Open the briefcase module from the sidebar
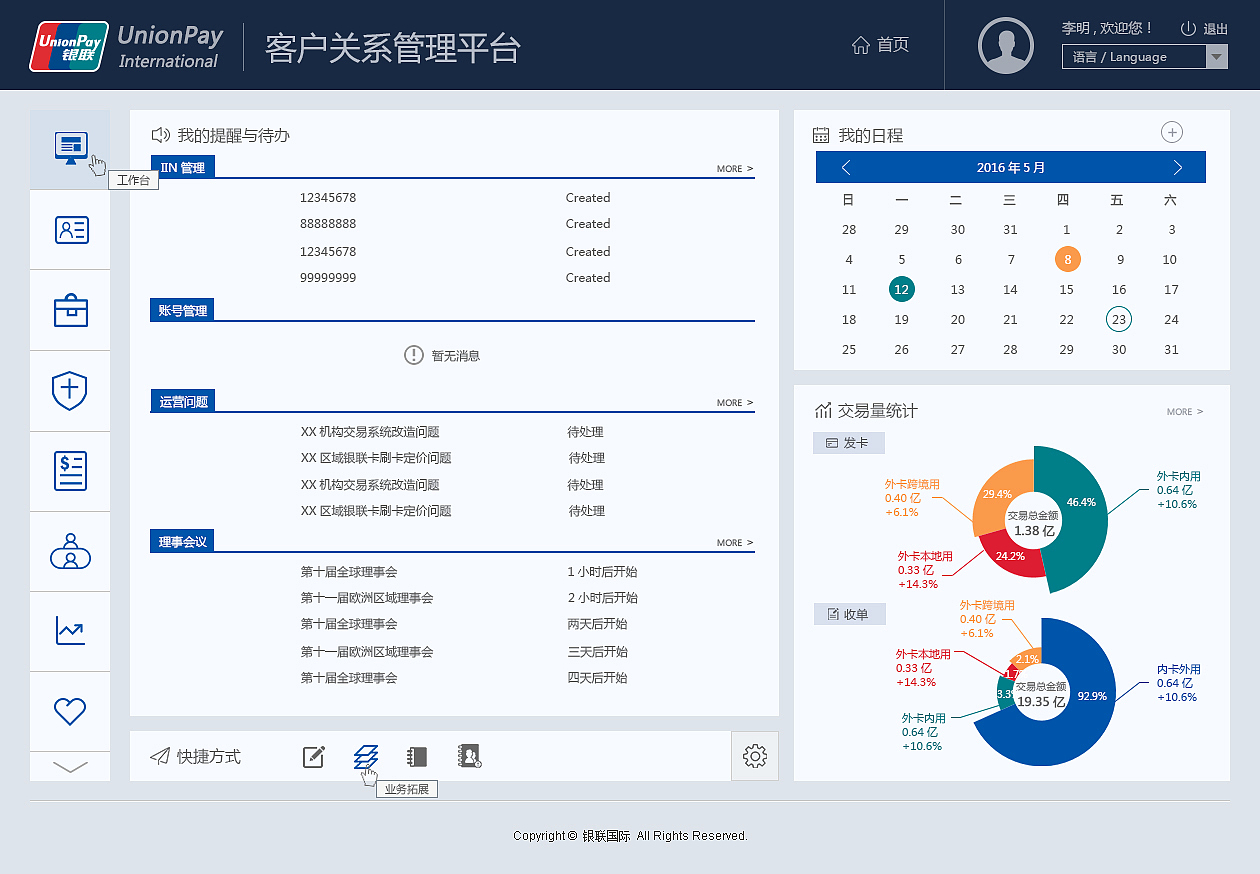The image size is (1260, 874). click(x=70, y=310)
